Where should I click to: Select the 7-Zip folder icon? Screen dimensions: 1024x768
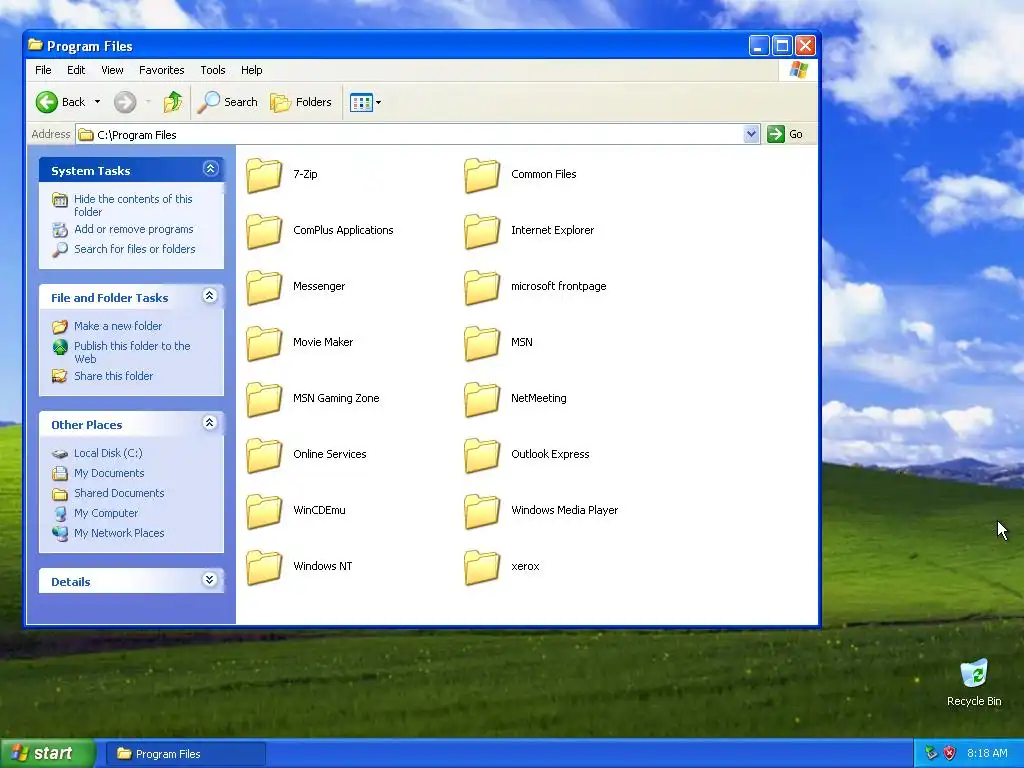point(264,174)
